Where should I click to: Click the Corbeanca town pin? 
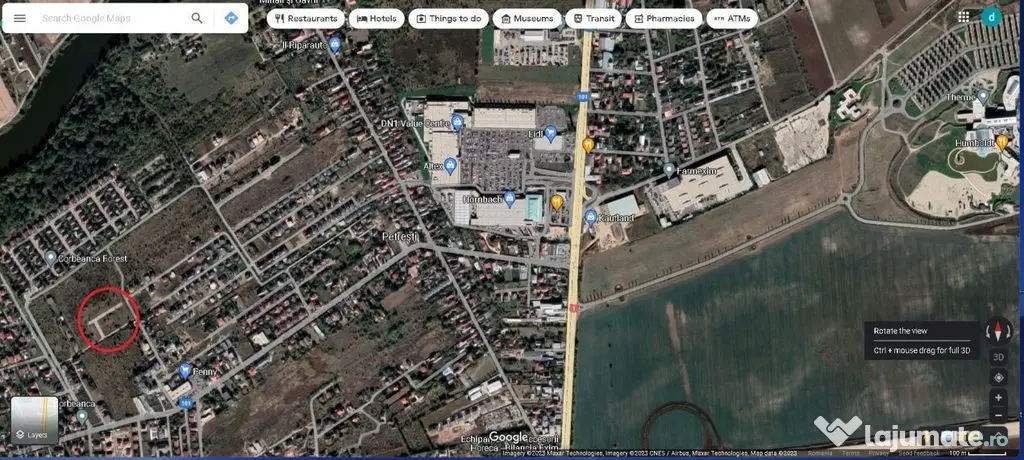[x=82, y=416]
